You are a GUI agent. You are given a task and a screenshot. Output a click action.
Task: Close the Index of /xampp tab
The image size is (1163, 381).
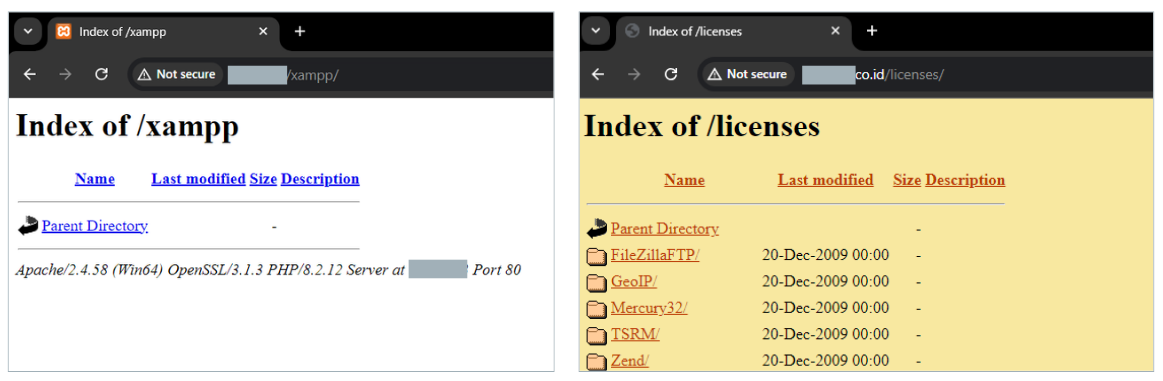(263, 31)
